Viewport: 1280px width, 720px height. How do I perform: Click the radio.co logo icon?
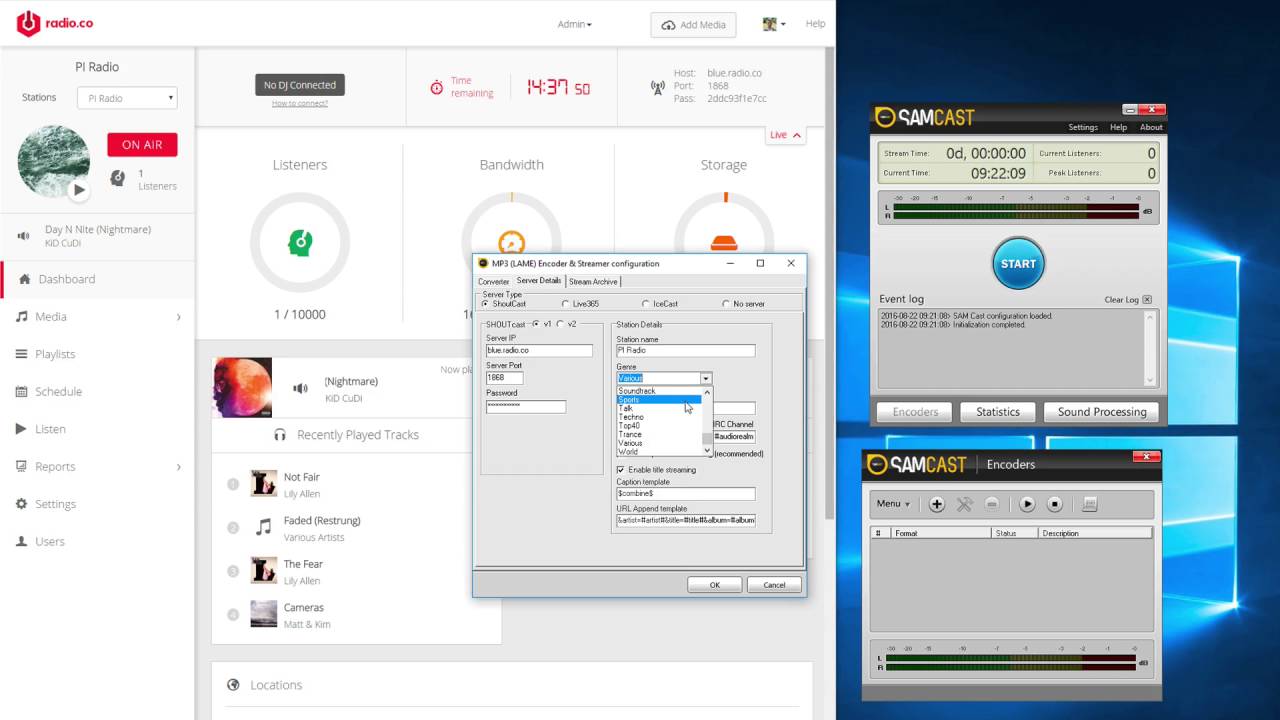pyautogui.click(x=29, y=23)
